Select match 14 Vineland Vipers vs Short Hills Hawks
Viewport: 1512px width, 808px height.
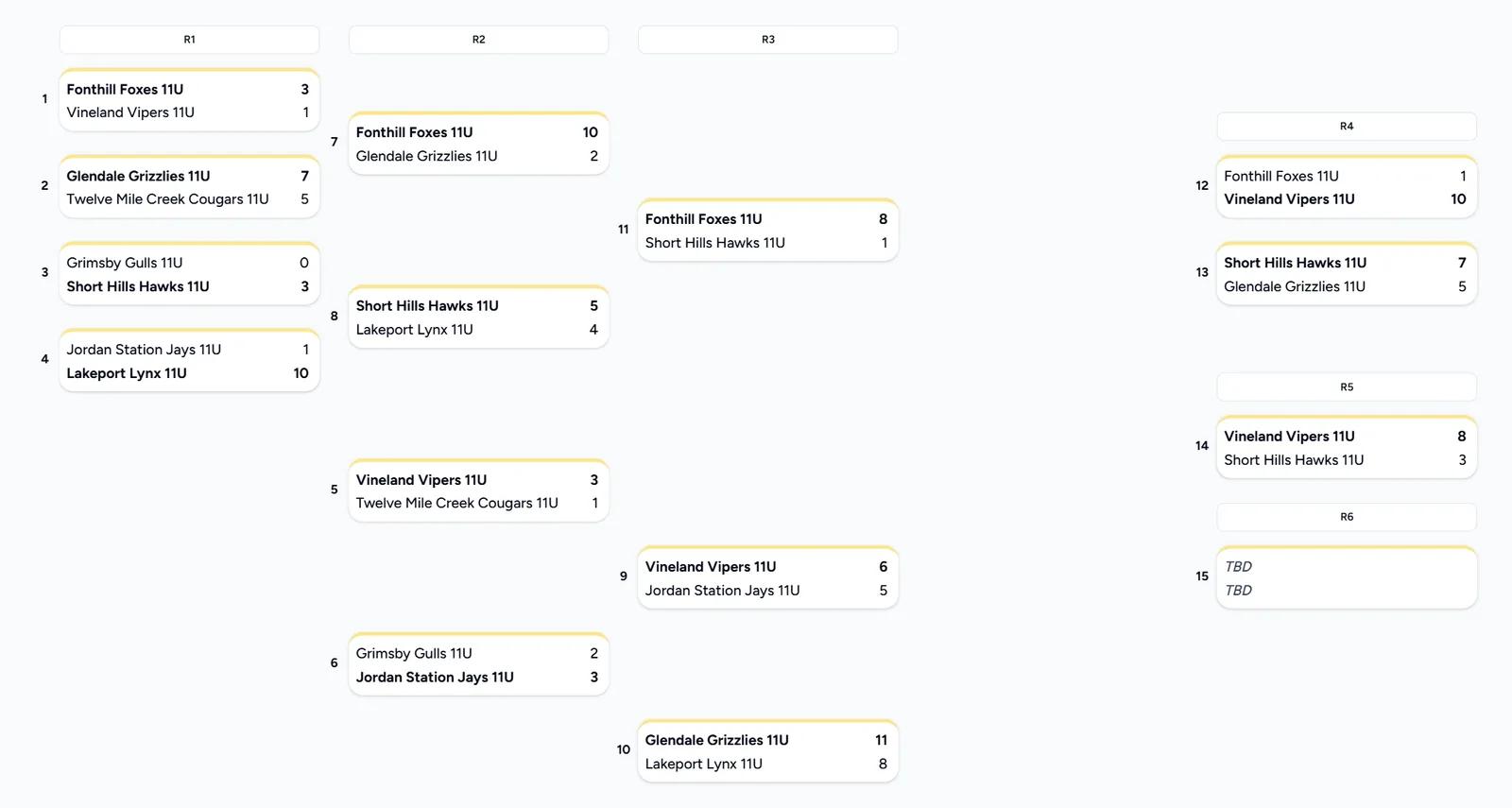pyautogui.click(x=1347, y=448)
